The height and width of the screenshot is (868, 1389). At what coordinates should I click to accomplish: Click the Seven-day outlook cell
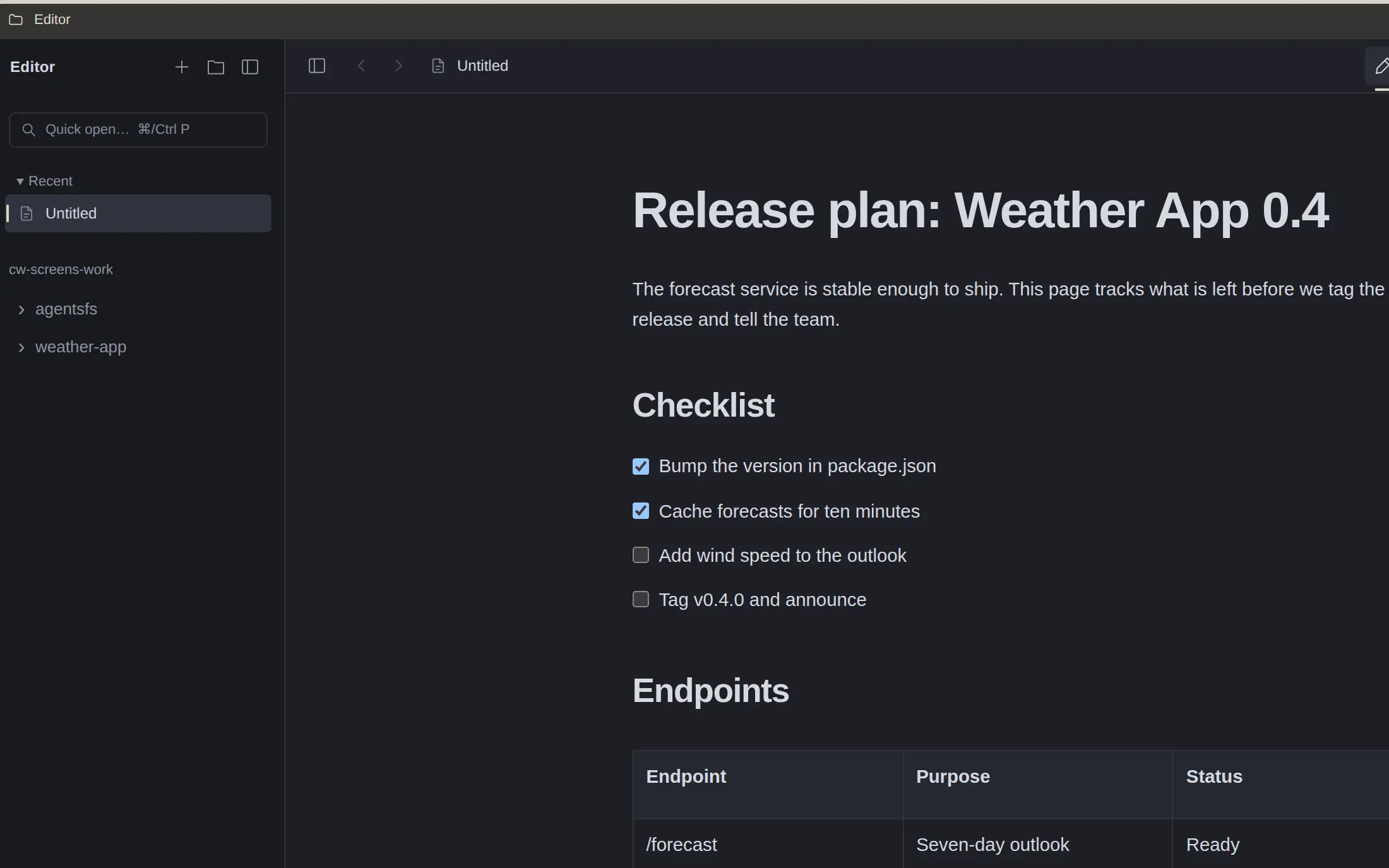(1038, 845)
